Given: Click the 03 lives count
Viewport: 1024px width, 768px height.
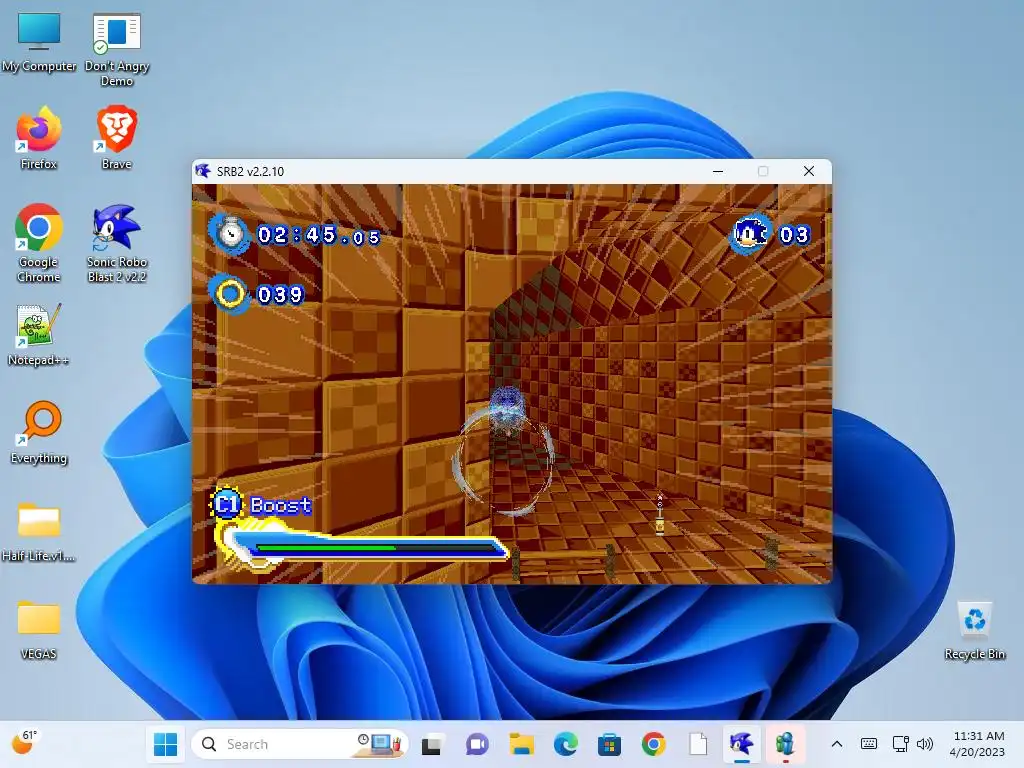Looking at the screenshot, I should [x=794, y=234].
